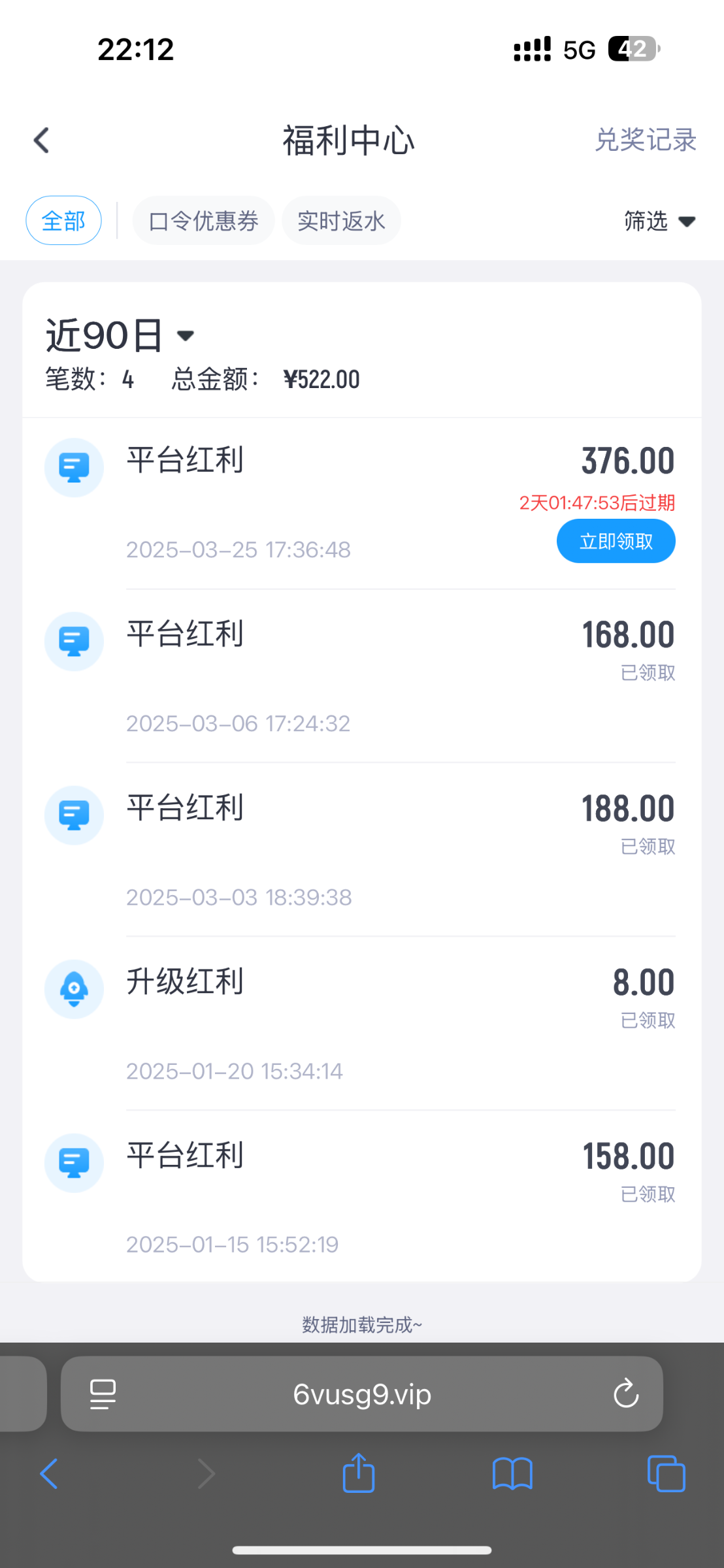
Task: Open the 筛选 filter dropdown
Action: 659,221
